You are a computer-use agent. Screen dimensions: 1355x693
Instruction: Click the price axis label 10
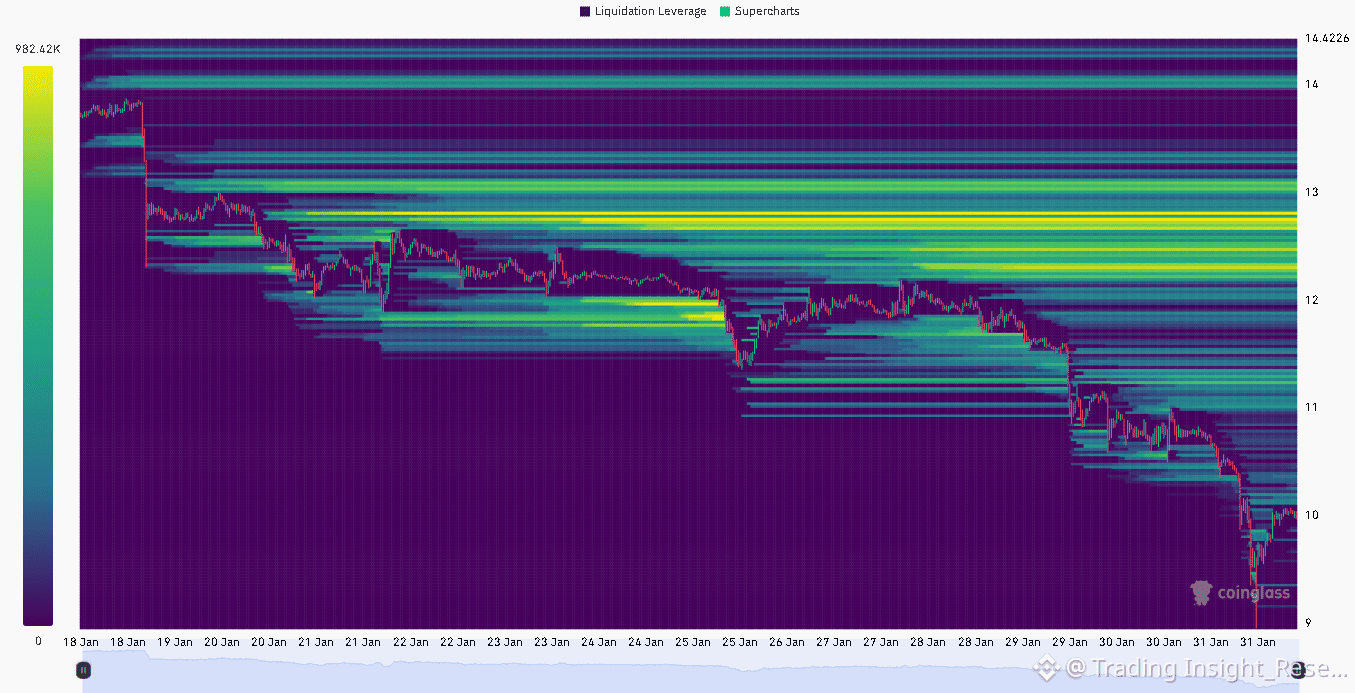(1310, 515)
